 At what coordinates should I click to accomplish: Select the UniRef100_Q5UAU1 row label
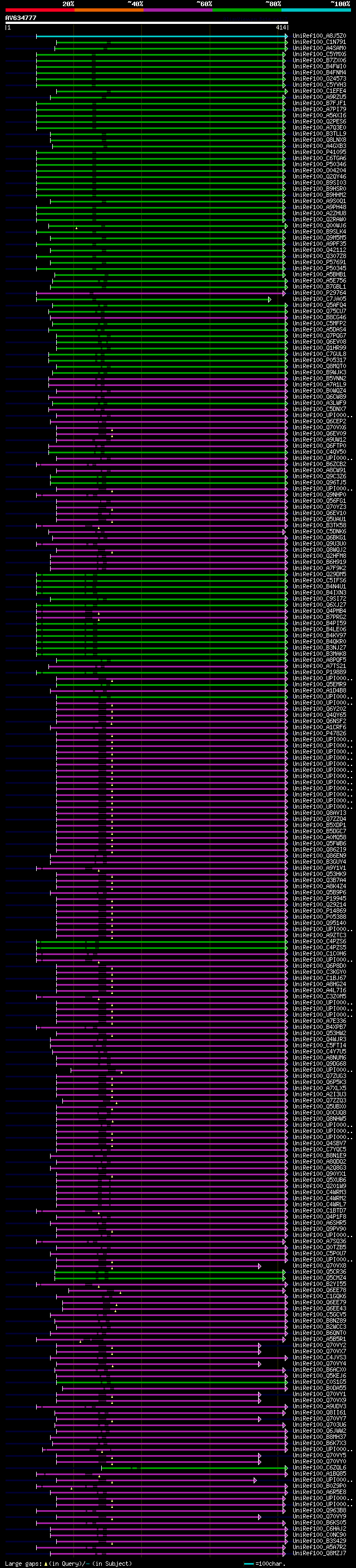click(x=319, y=519)
